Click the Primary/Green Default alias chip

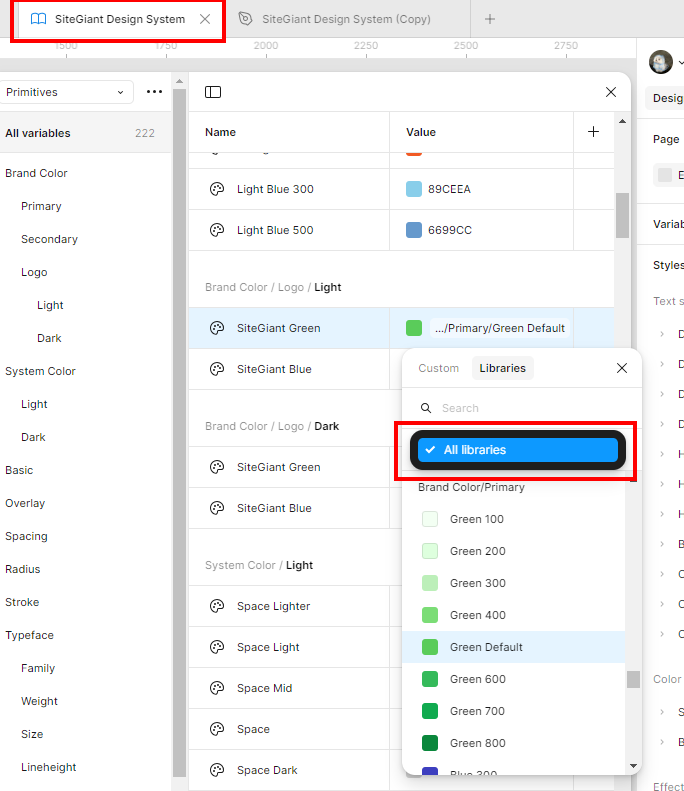tap(500, 328)
